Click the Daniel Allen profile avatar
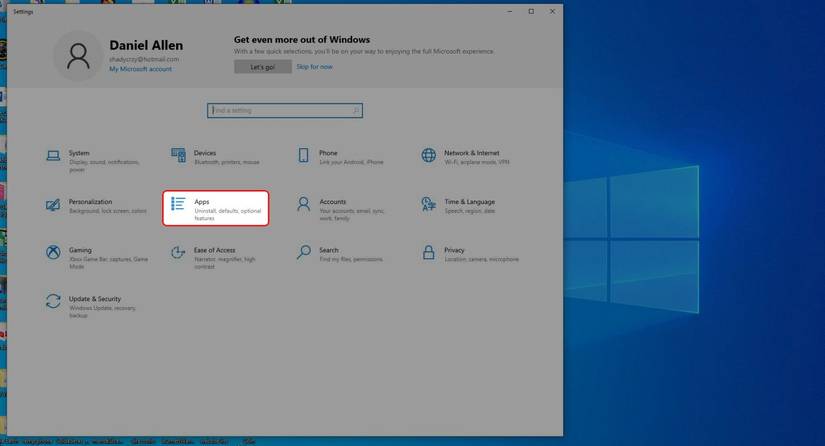This screenshot has height=446, width=825. [78, 56]
